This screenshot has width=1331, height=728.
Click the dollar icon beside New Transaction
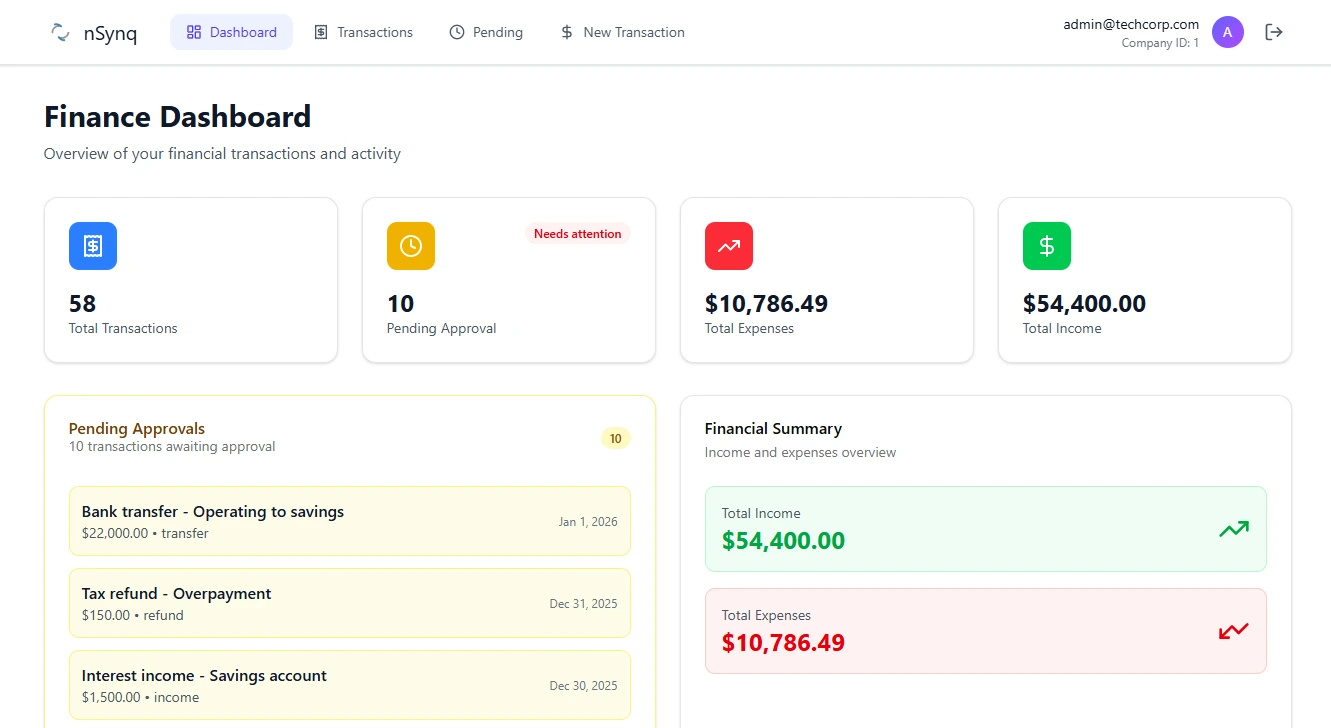567,31
